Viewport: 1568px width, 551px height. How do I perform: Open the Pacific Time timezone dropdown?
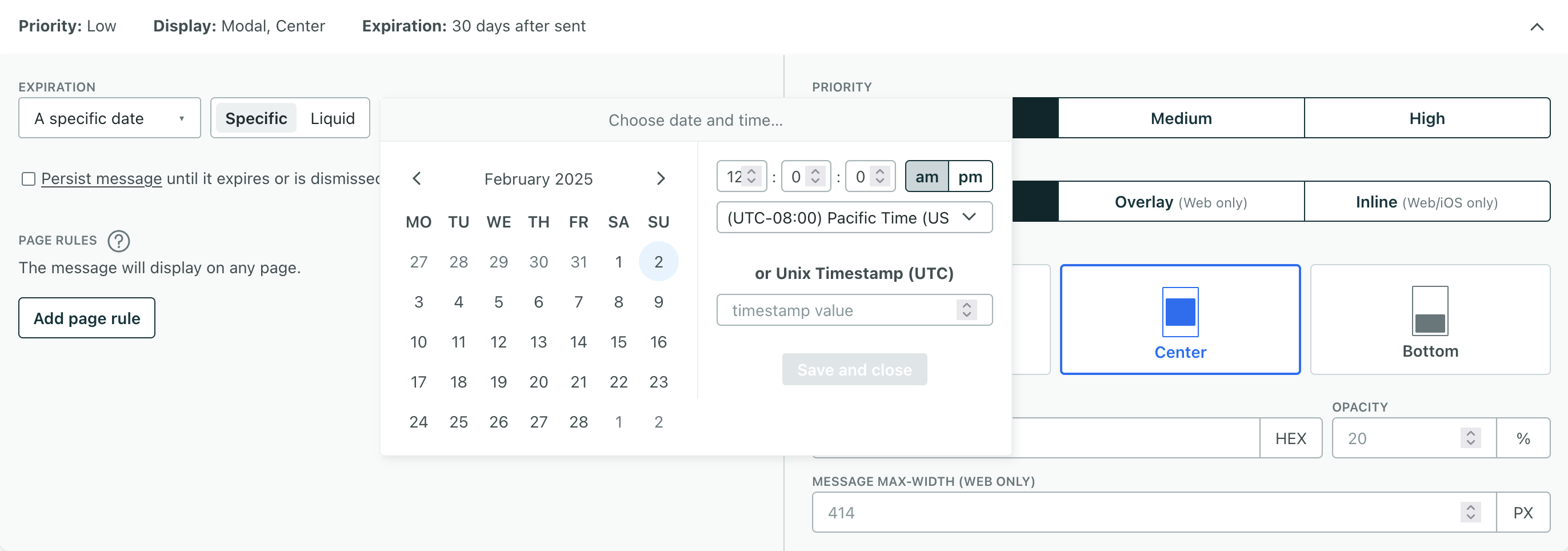coord(854,217)
